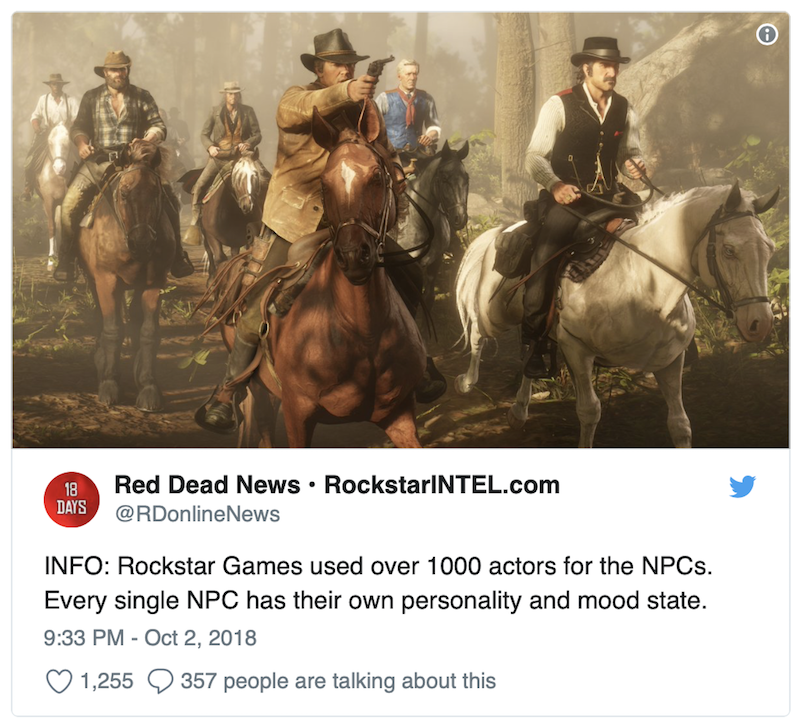Click the 1,255 likes count
The image size is (800, 728).
point(107,681)
